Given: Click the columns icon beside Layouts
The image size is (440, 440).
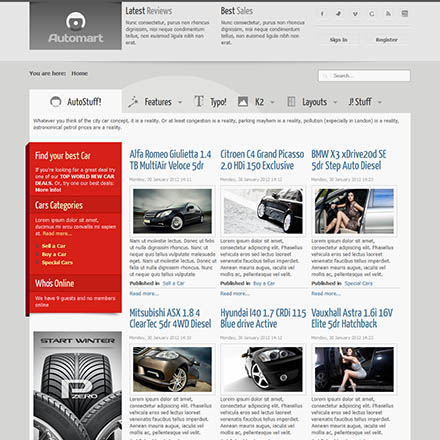Looking at the screenshot, I should 291,102.
